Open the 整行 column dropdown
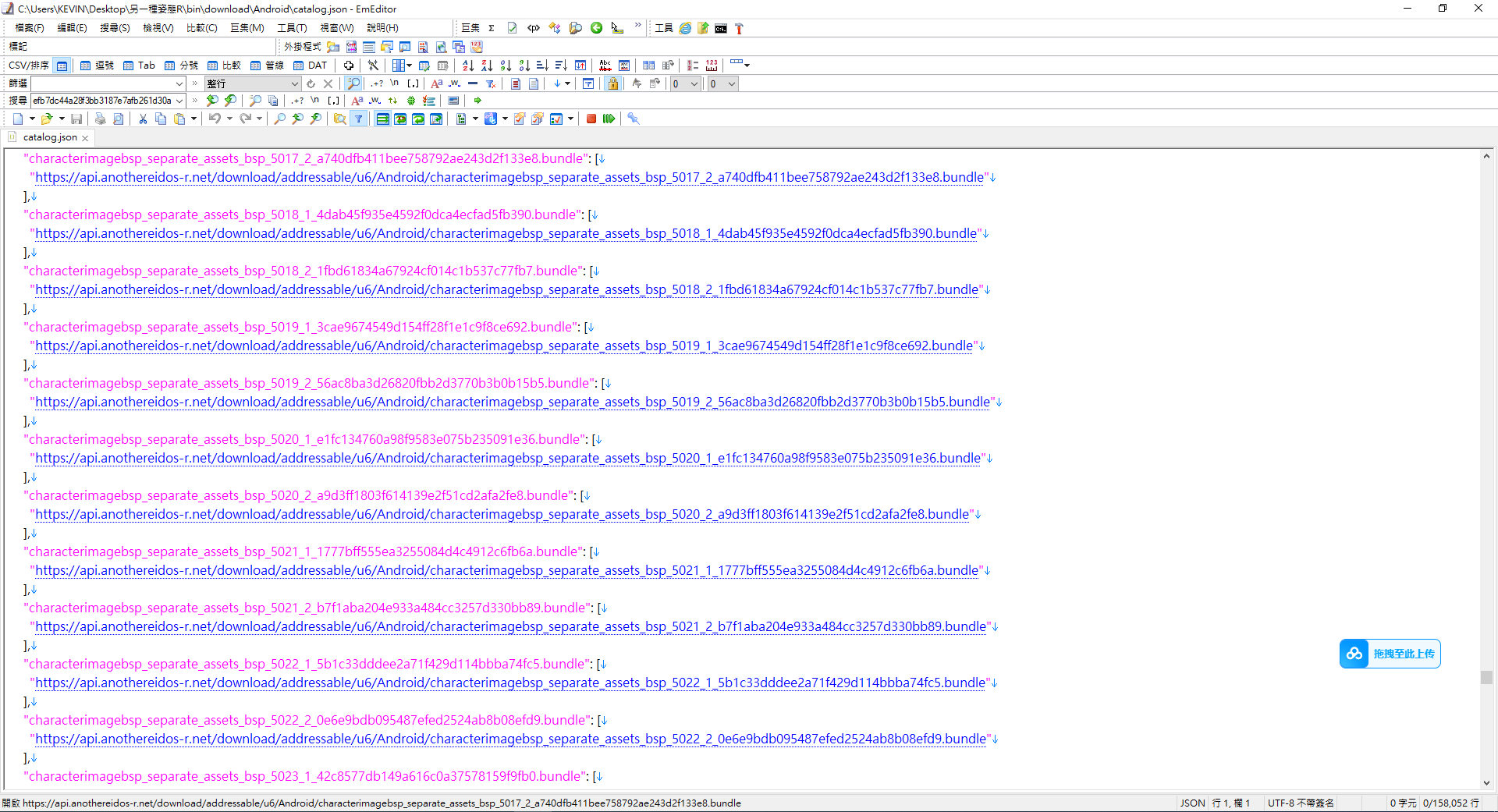The image size is (1498, 812). point(294,83)
